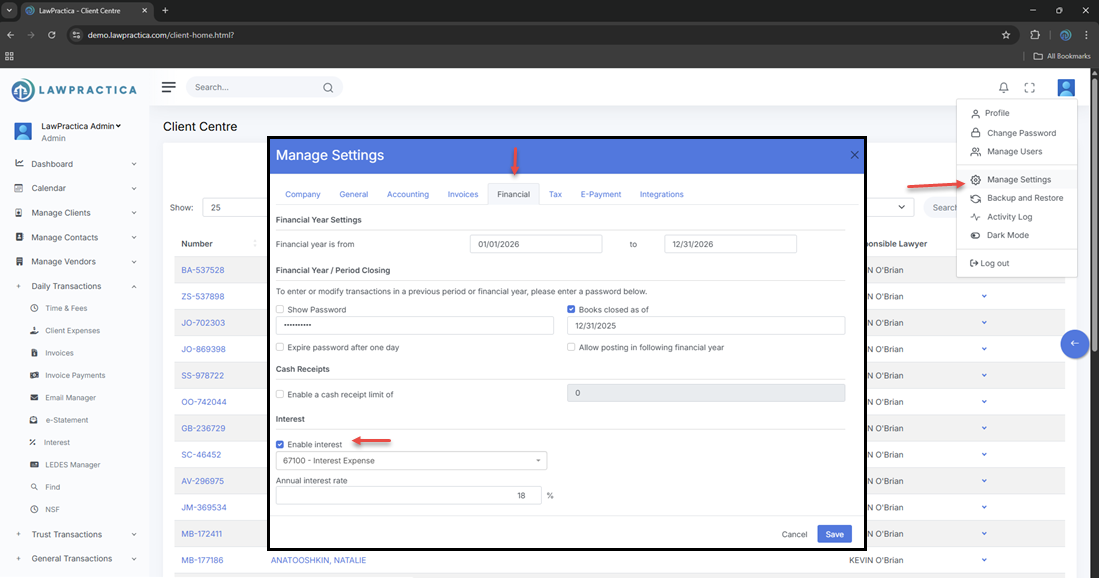Open the 67100 - Interest Expense dropdown
The width and height of the screenshot is (1099, 578).
click(x=411, y=461)
